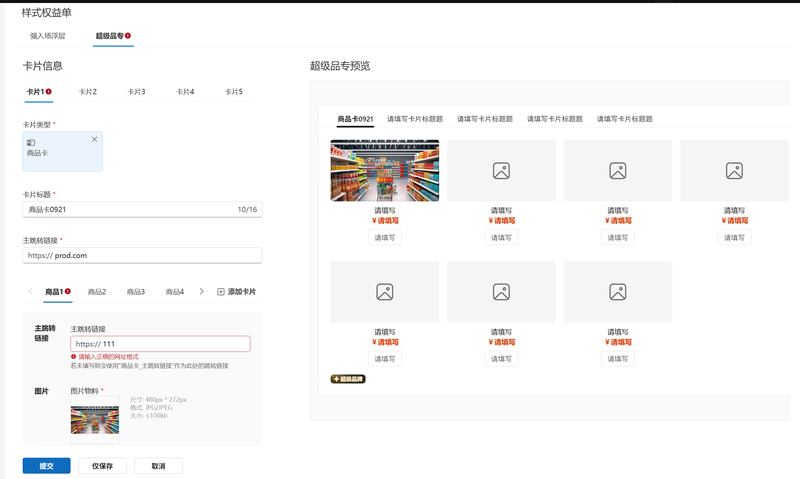Click the plus icon beside 添加卡片

tap(221, 292)
